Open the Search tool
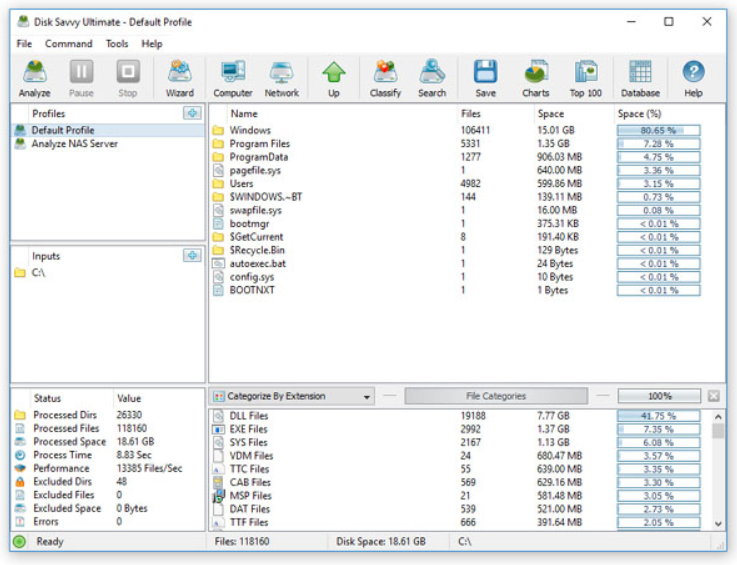This screenshot has height=565, width=737. click(x=432, y=78)
